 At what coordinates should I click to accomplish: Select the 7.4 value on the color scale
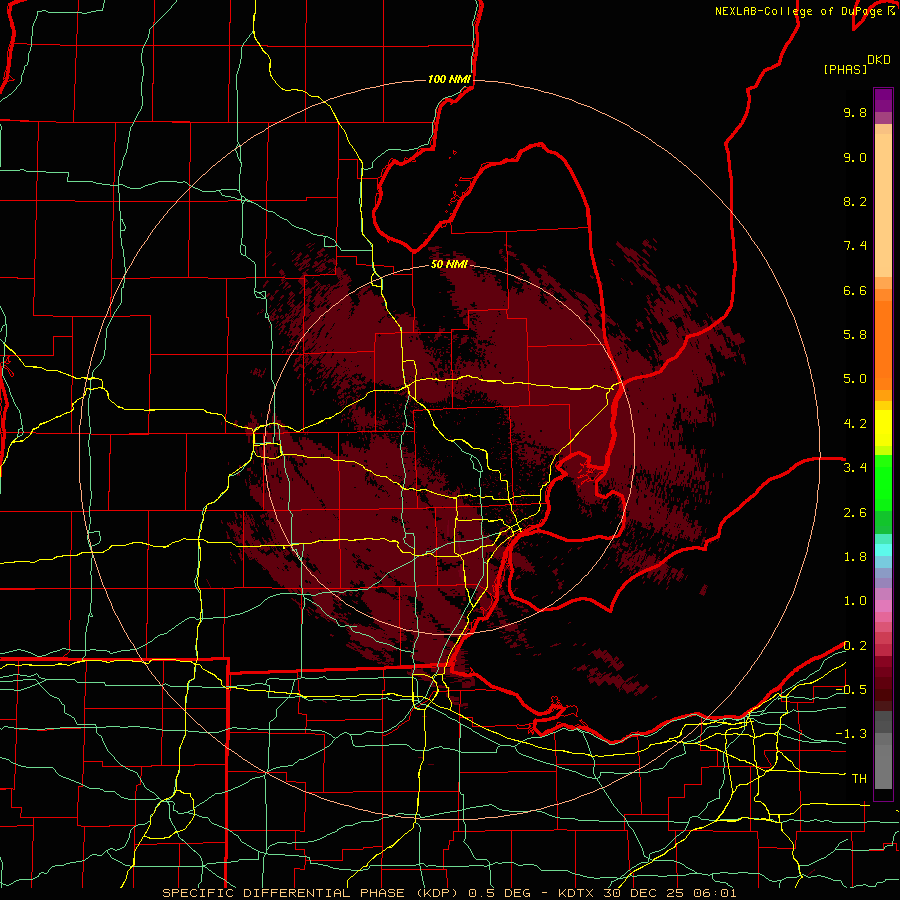coord(855,246)
